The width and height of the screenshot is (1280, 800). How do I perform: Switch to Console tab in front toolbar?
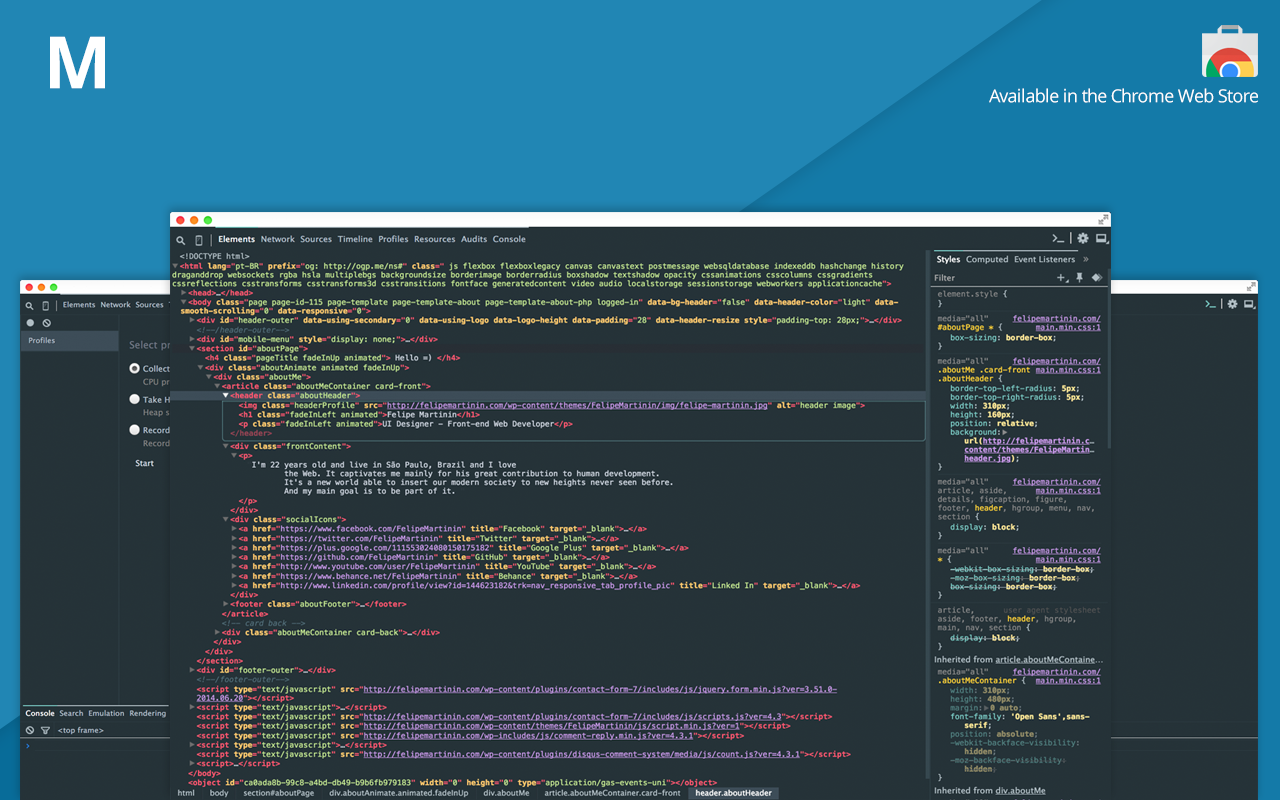coord(509,239)
